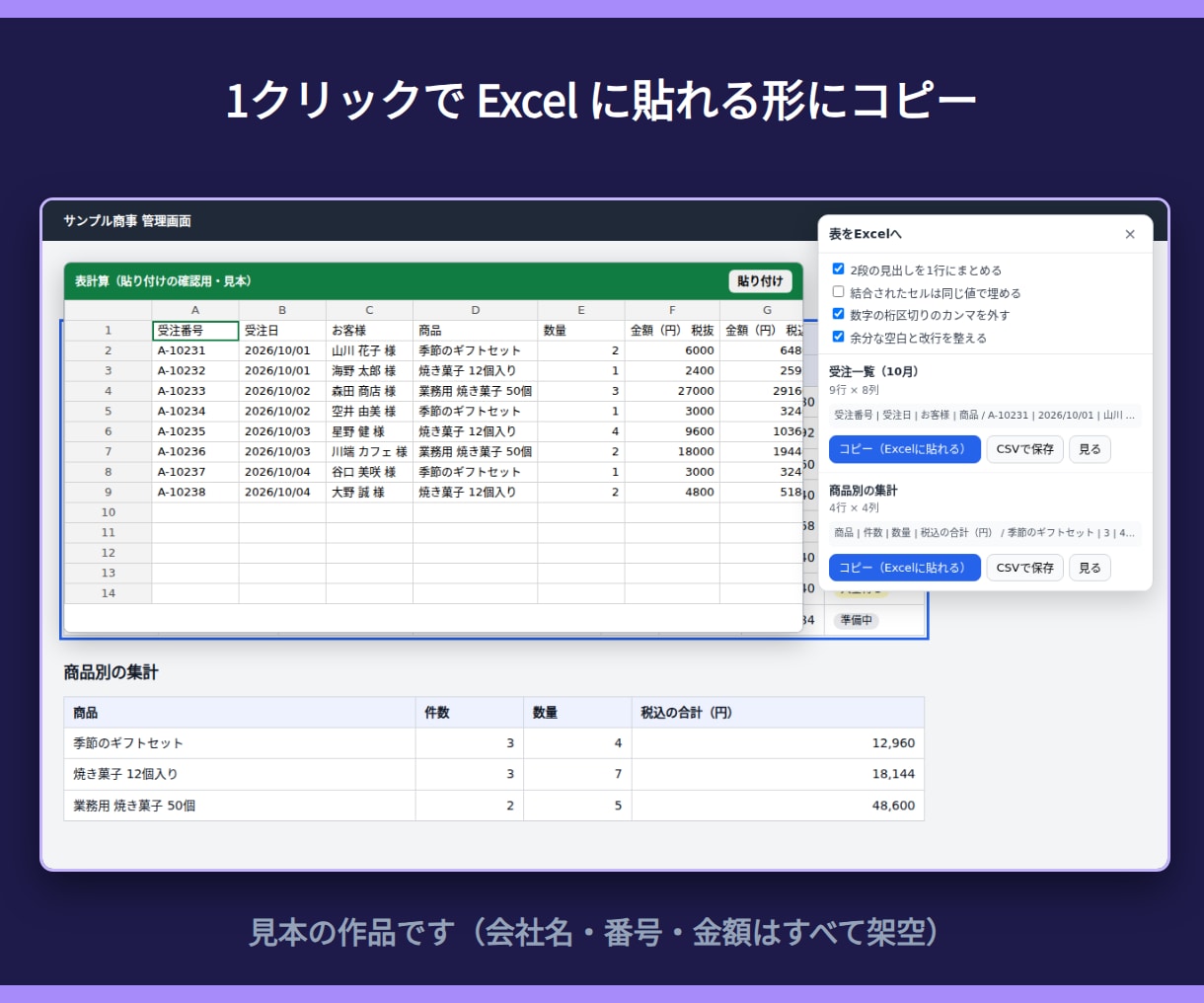
Task: Click 見る for 商品別の集計
Action: pyautogui.click(x=1090, y=568)
